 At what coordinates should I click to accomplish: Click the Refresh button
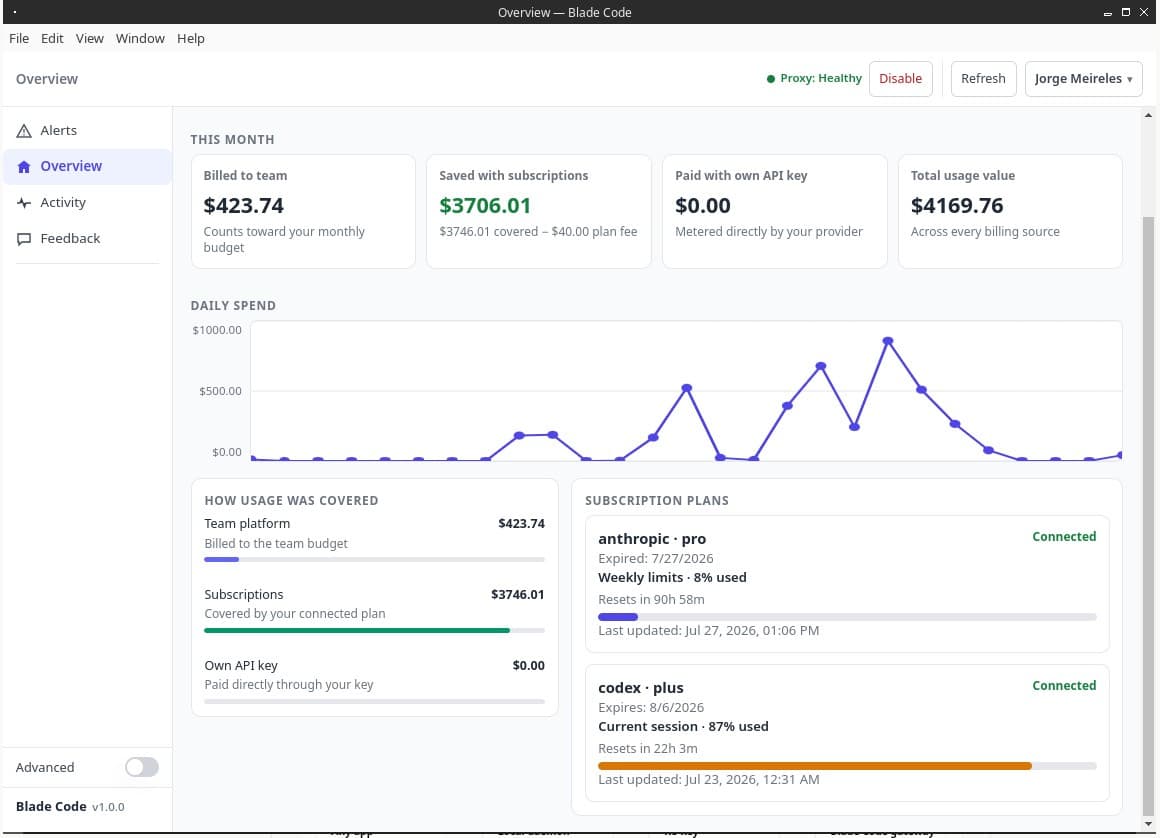click(983, 78)
